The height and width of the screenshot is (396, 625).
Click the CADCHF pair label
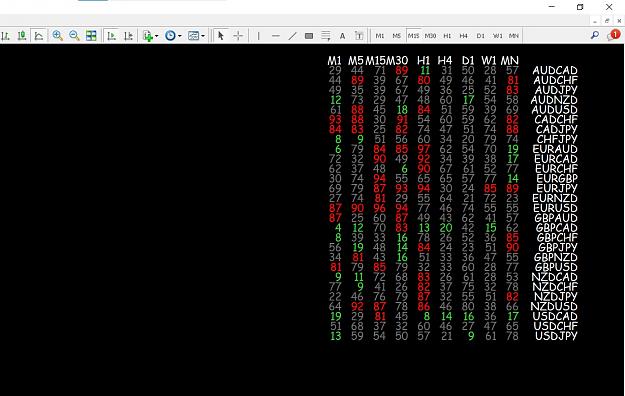[556, 120]
